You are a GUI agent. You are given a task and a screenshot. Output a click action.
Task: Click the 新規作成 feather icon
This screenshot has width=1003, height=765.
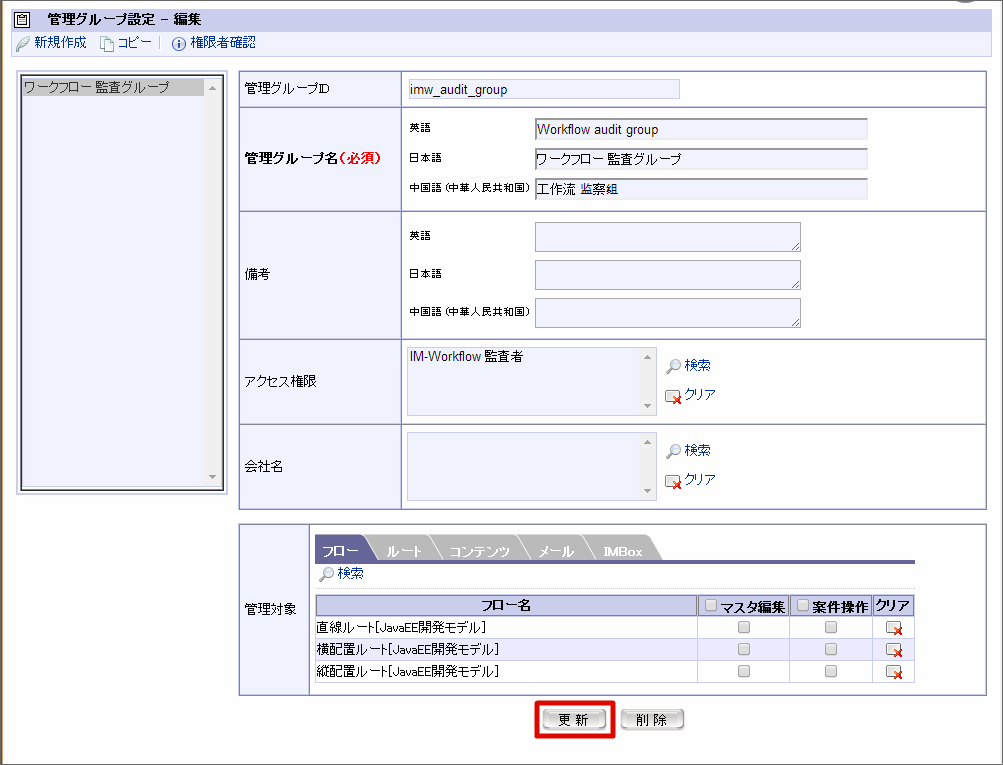click(23, 43)
